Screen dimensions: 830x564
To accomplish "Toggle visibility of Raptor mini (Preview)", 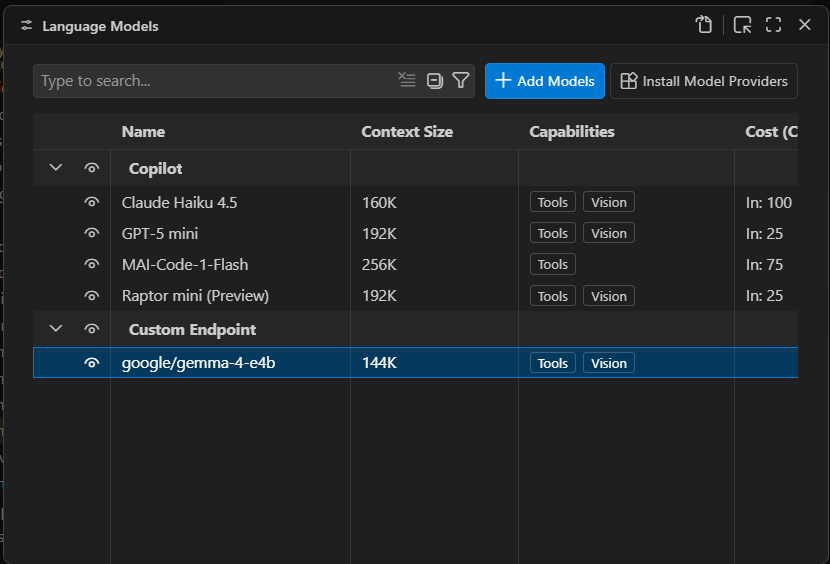I will (x=92, y=296).
